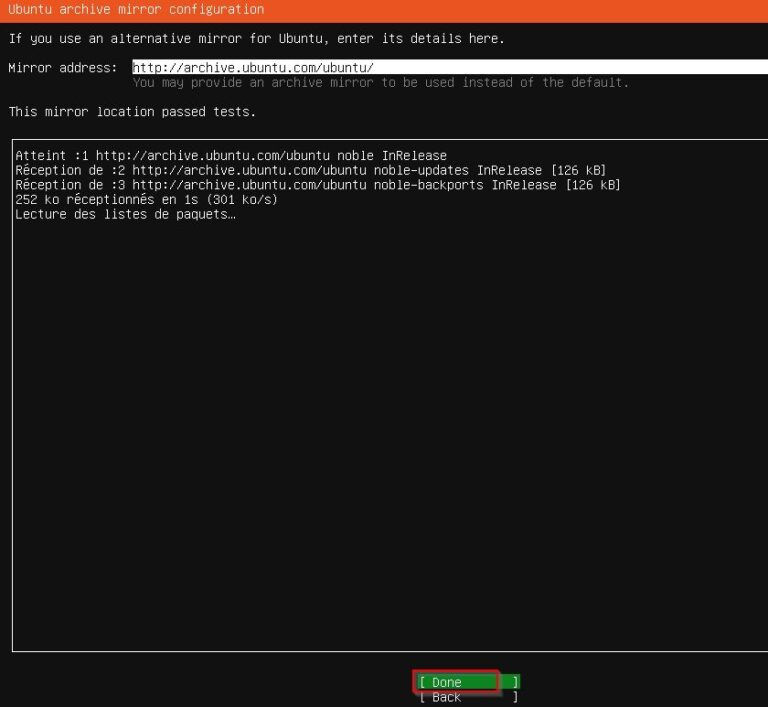768x707 pixels.
Task: Click the '252 ko réceptionnés en 1s' line
Action: pos(146,200)
